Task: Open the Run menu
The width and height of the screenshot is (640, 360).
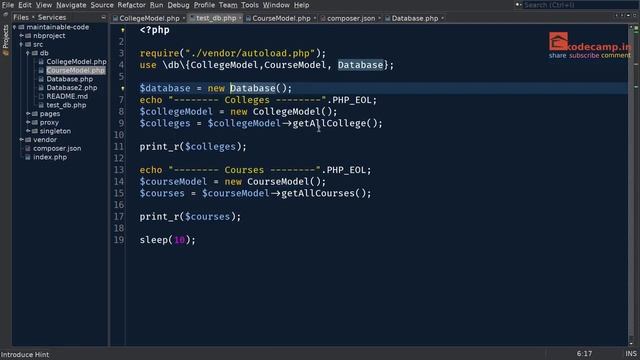Action: (156, 5)
